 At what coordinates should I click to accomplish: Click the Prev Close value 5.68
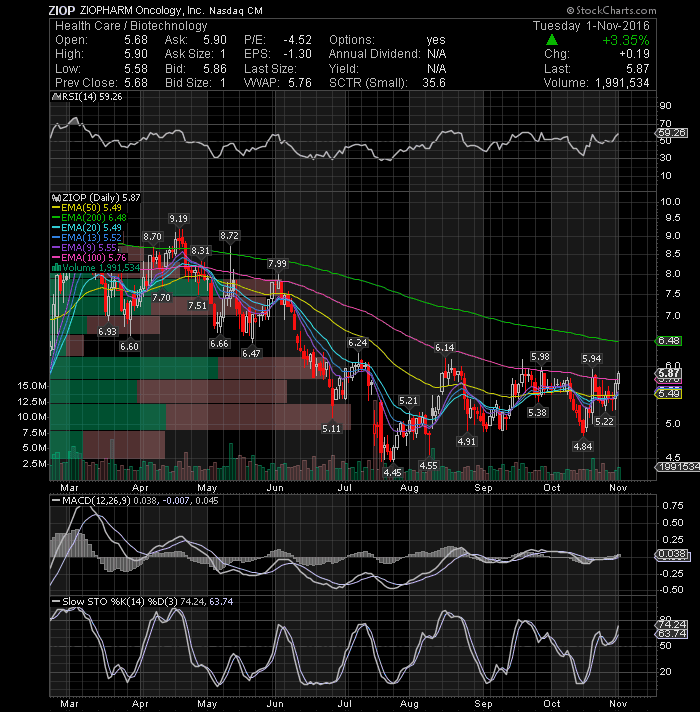click(x=136, y=83)
